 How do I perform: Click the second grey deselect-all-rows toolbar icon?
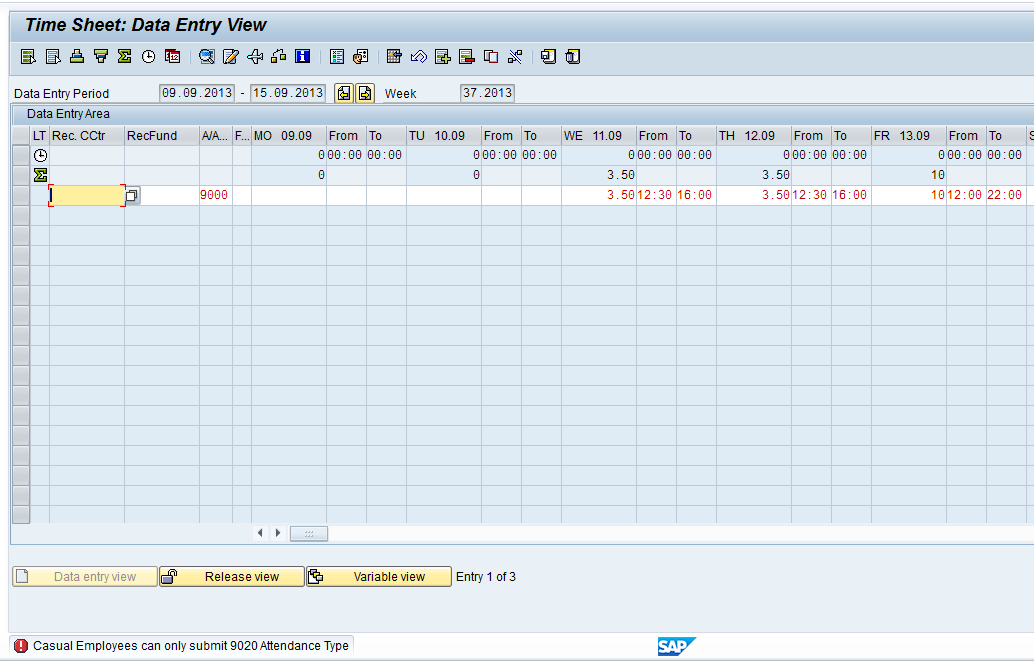(53, 57)
